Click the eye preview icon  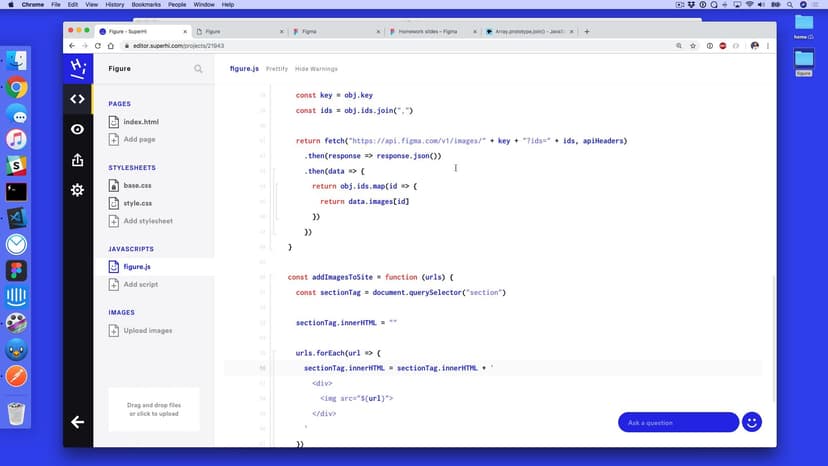pos(77,129)
